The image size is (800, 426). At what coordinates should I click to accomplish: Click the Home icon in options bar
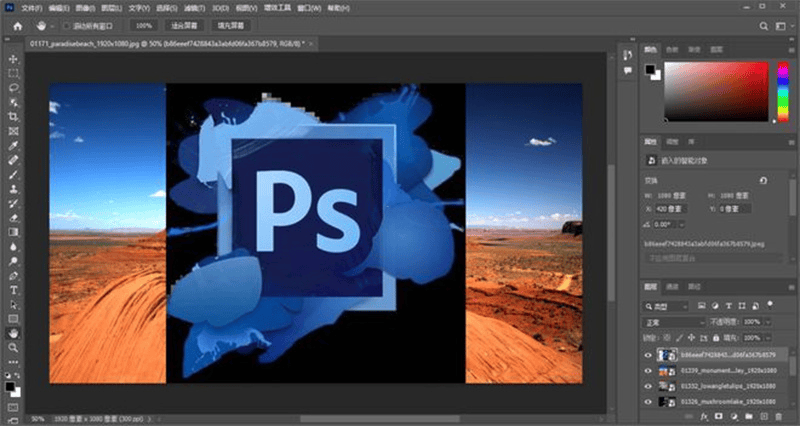coord(18,26)
